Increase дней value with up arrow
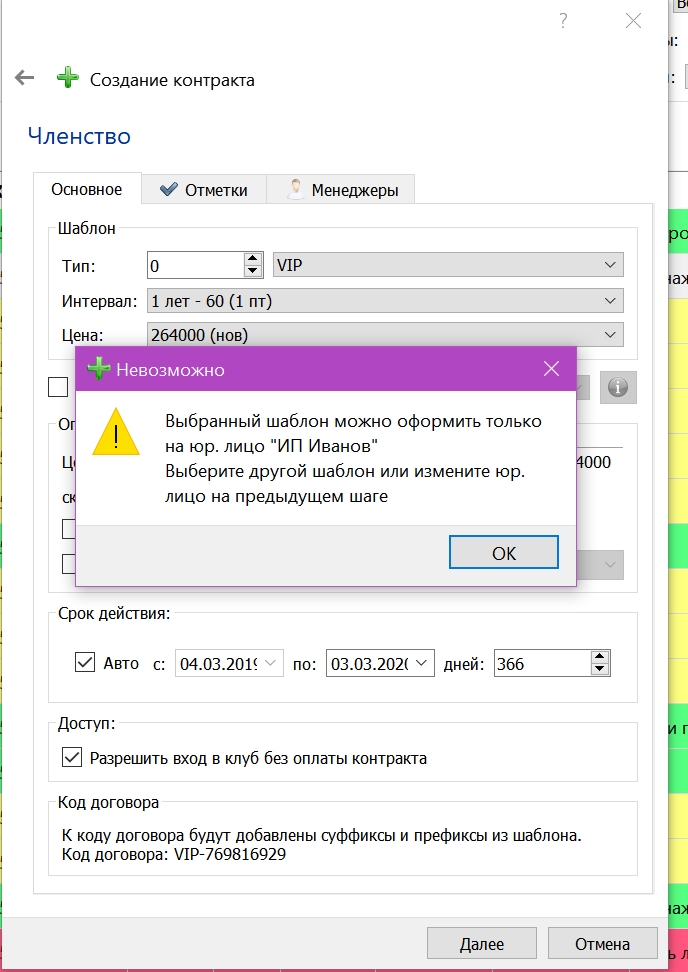Viewport: 688px width, 972px height. tap(599, 656)
